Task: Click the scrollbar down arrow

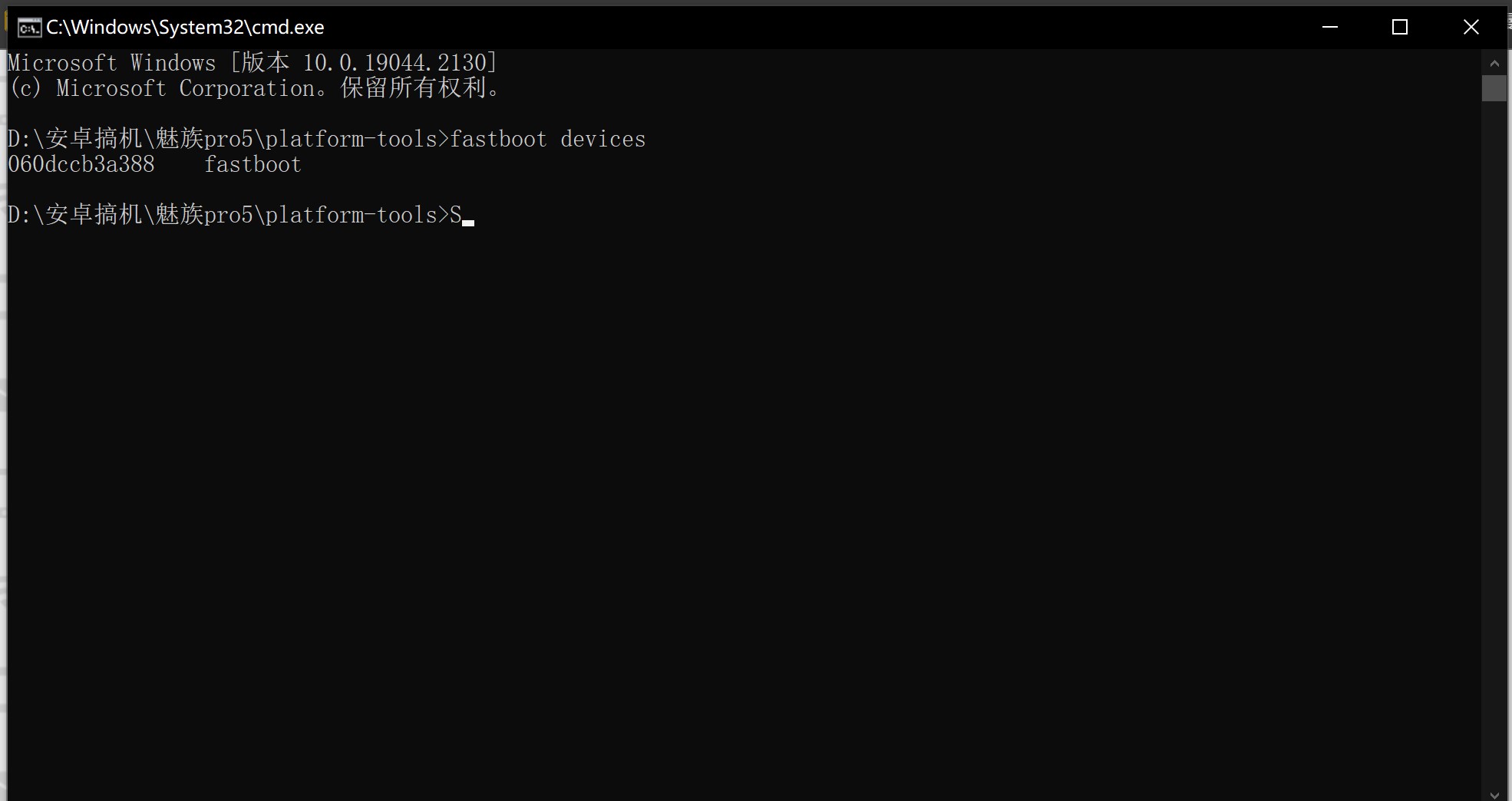Action: [1494, 795]
